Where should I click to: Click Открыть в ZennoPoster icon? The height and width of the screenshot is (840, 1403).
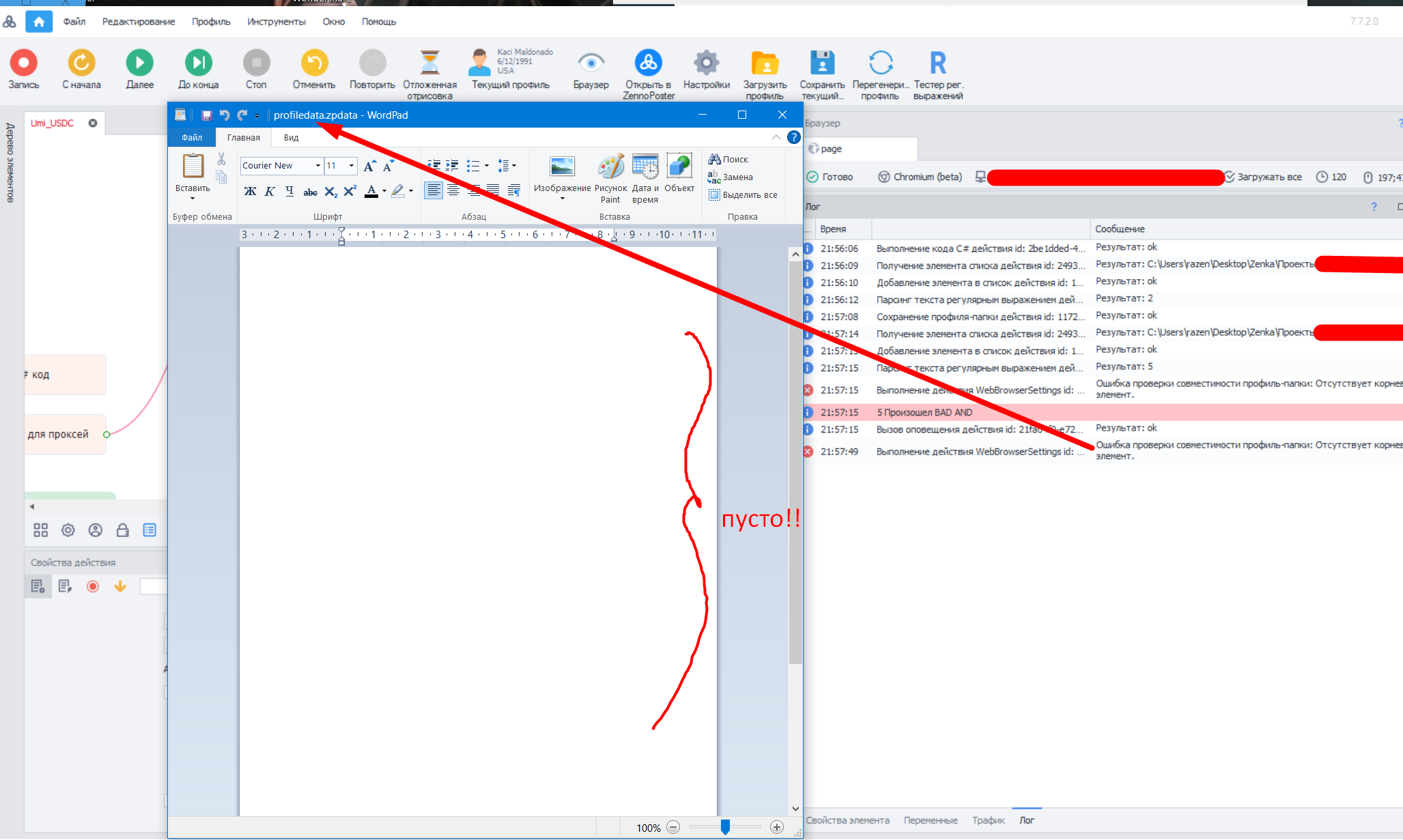coord(648,63)
